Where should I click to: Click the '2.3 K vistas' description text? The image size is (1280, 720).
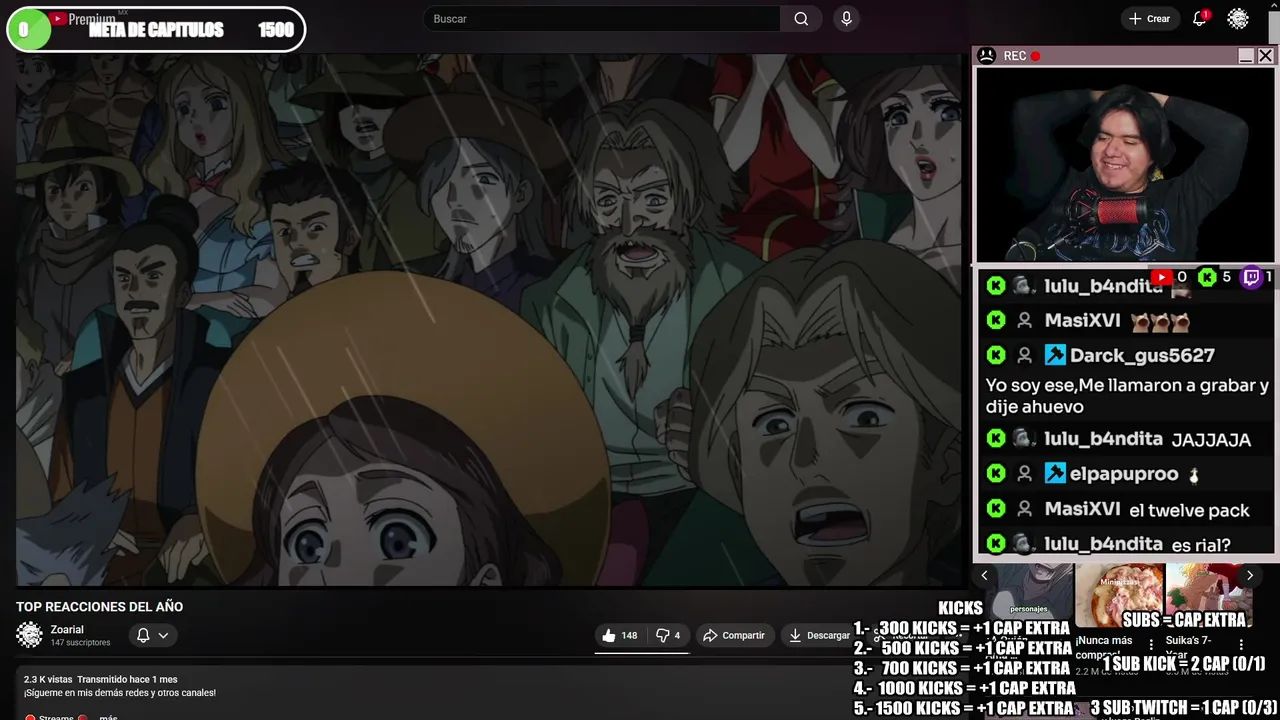(x=48, y=679)
